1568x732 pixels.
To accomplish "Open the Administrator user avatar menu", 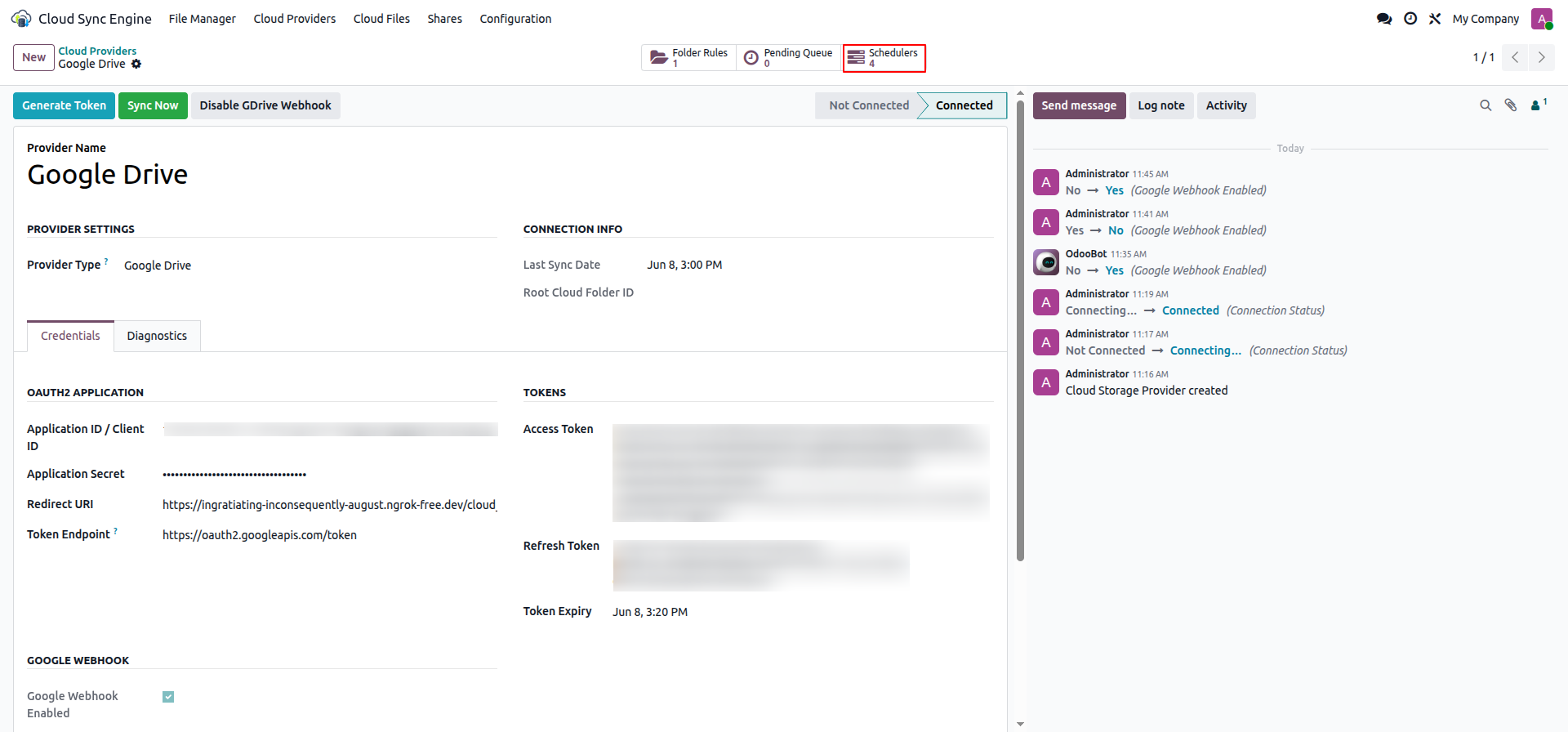I will [x=1542, y=19].
